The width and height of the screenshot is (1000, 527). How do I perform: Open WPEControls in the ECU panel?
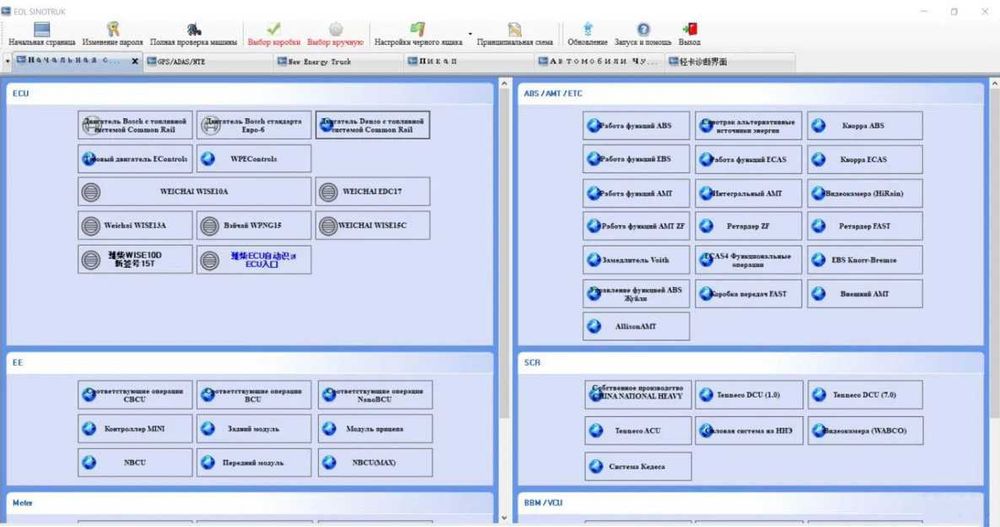pos(254,159)
